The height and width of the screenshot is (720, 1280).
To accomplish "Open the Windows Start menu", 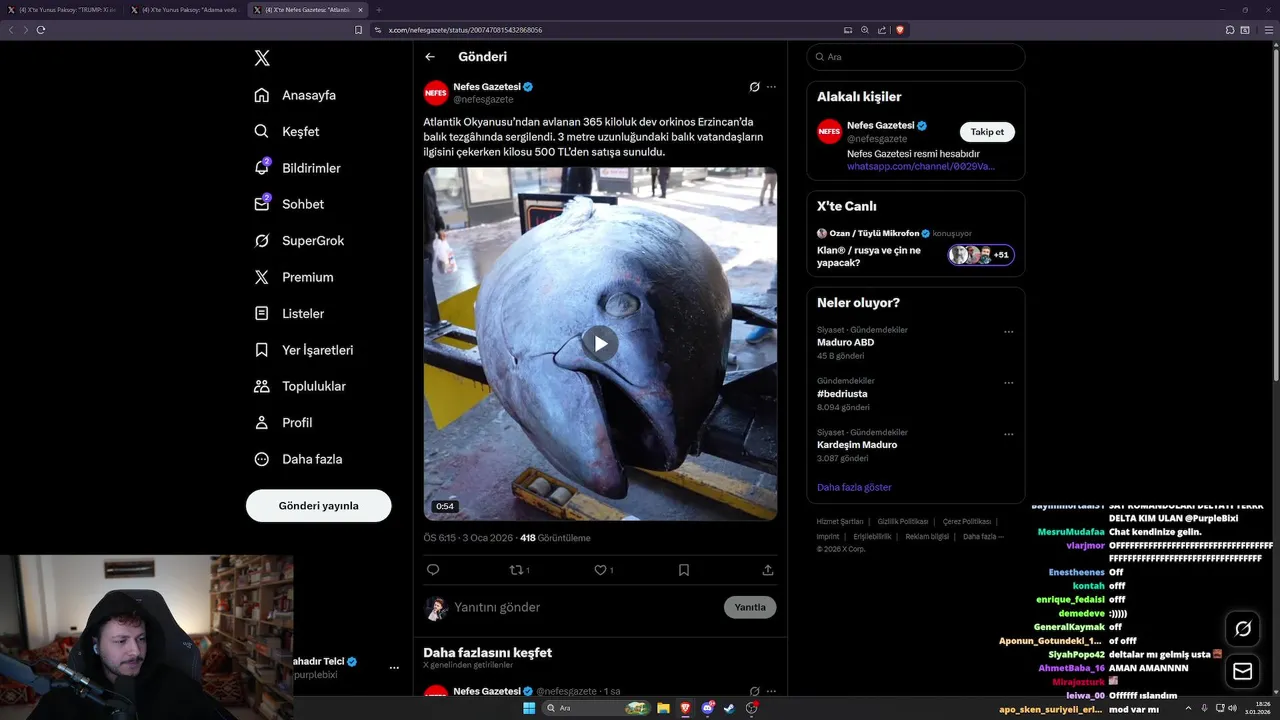I will pos(529,708).
